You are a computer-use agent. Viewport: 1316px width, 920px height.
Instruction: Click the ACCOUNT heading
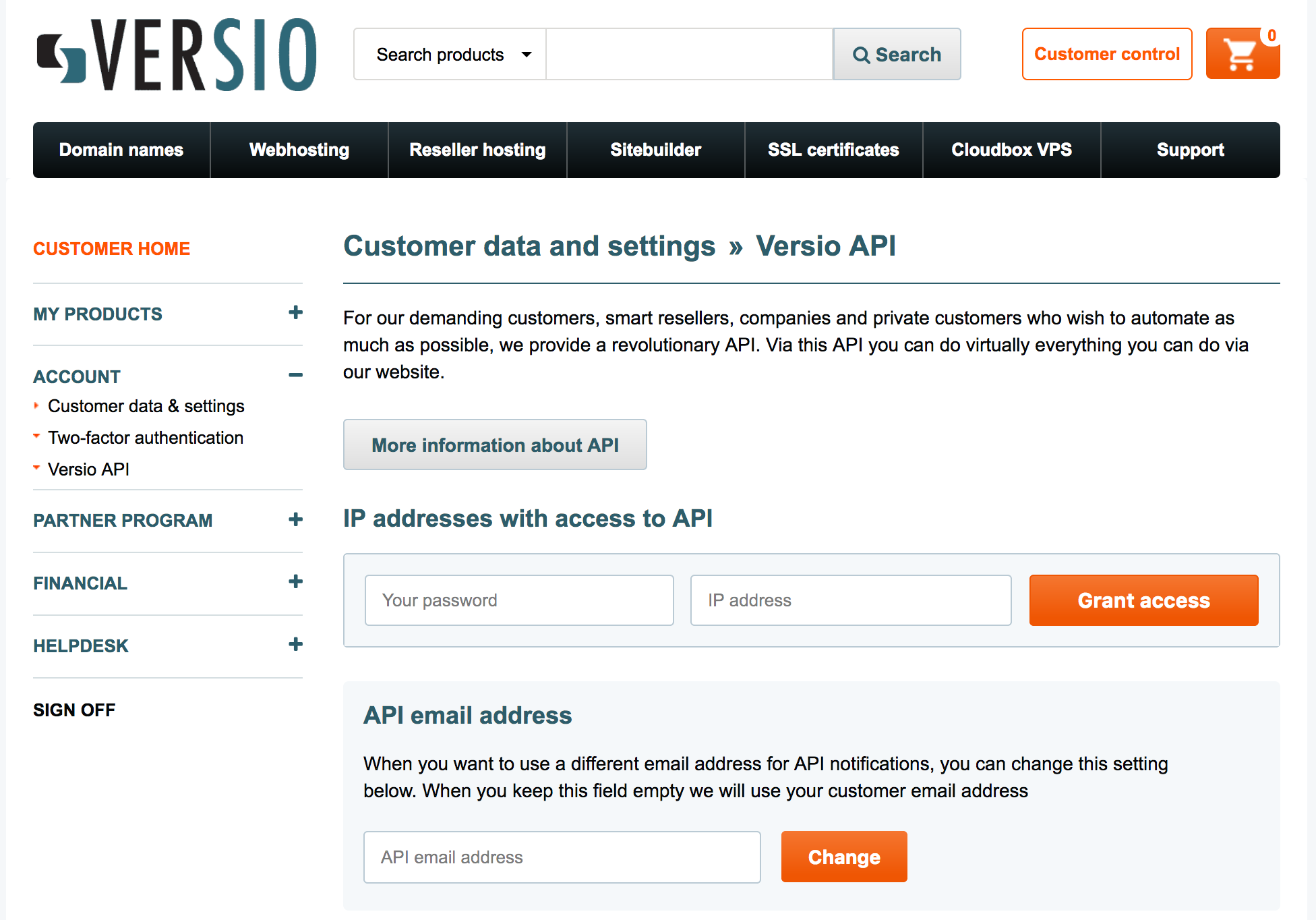pos(77,377)
